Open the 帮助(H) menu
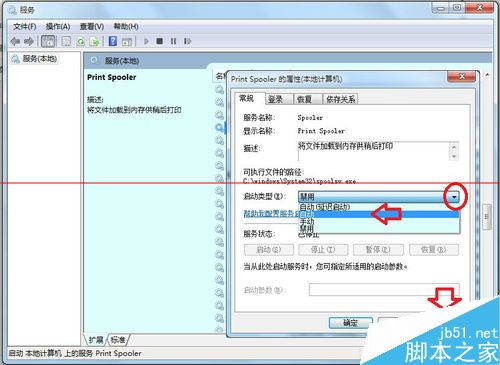Screen dimensions: 500x365 click(x=126, y=26)
